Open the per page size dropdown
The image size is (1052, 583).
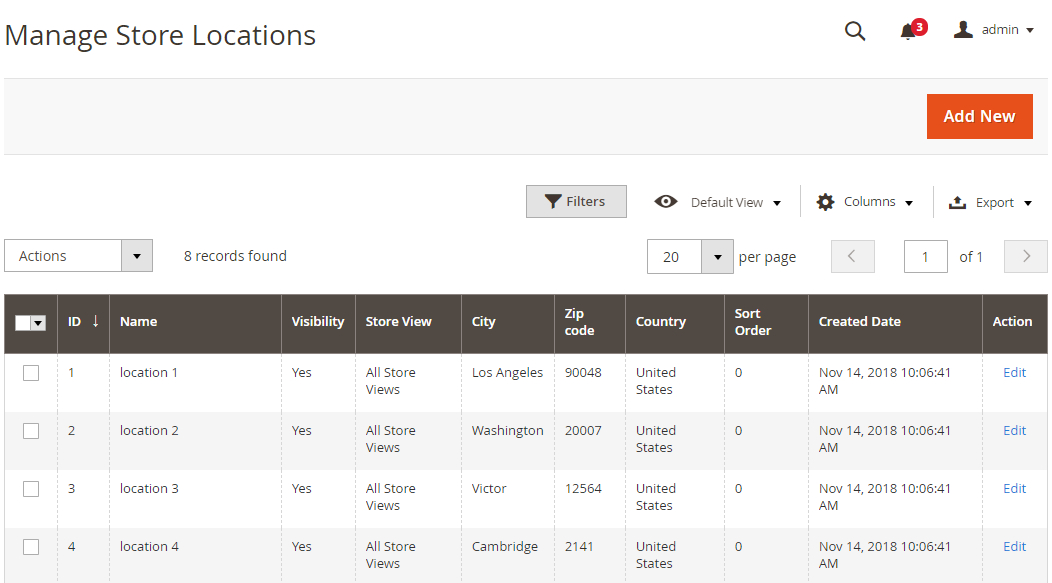[x=717, y=256]
